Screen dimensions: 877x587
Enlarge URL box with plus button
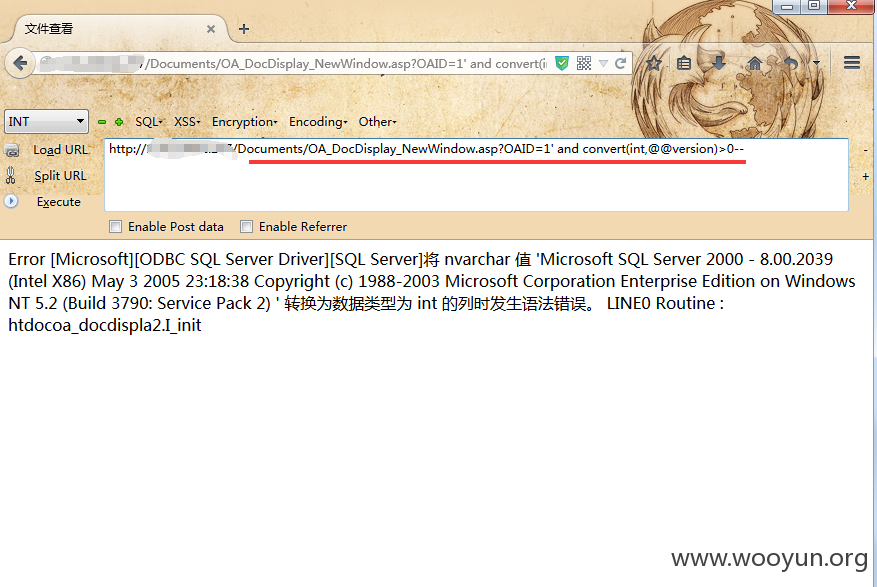click(865, 176)
